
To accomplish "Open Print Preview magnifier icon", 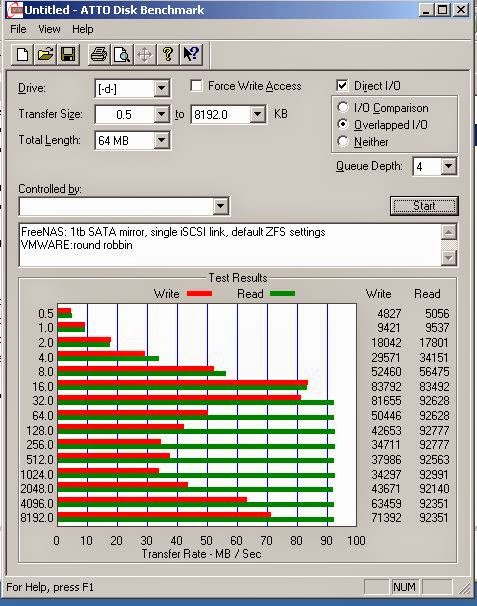I will click(x=122, y=54).
